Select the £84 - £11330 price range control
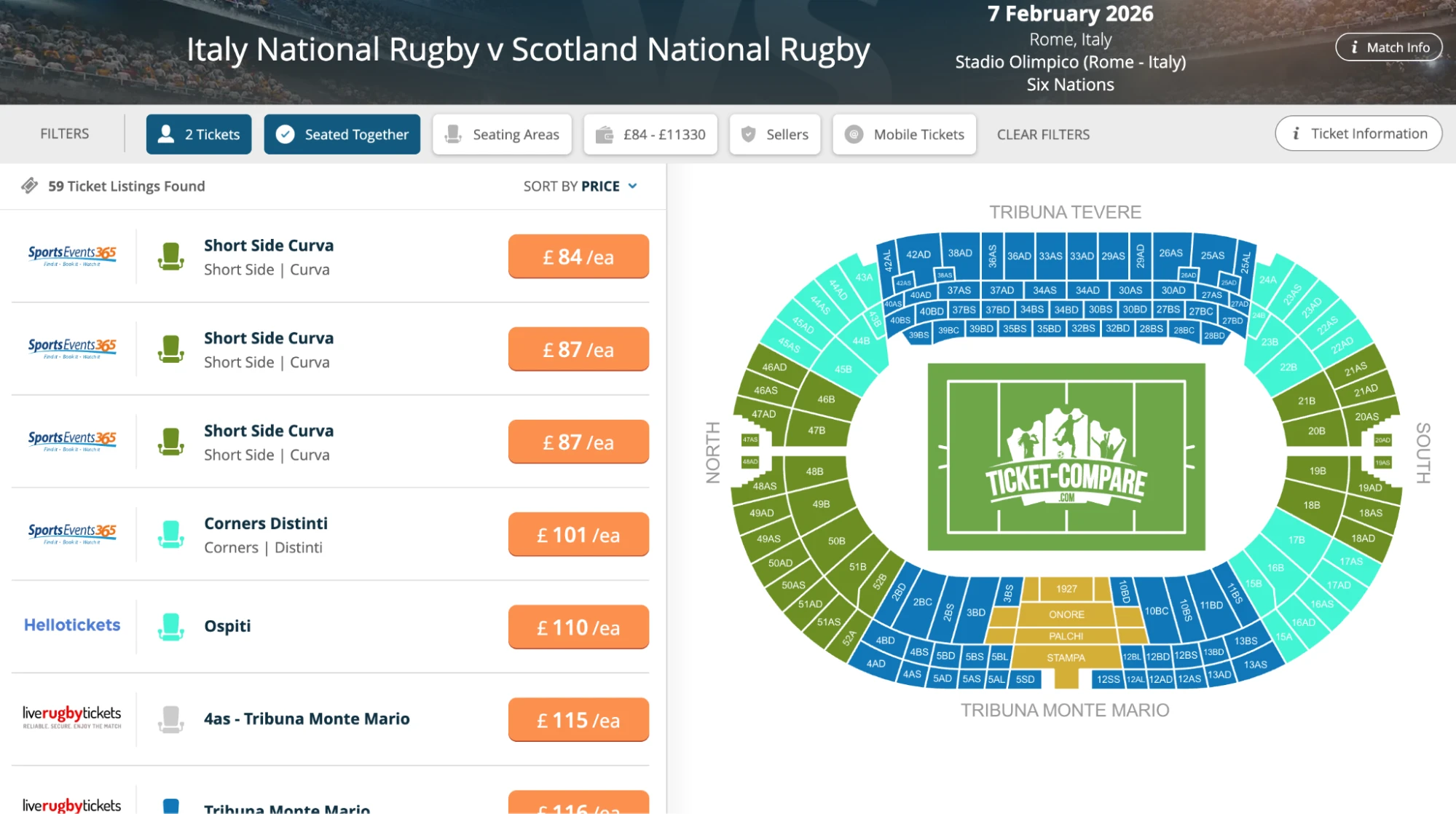Viewport: 1456px width, 814px height. click(x=650, y=133)
